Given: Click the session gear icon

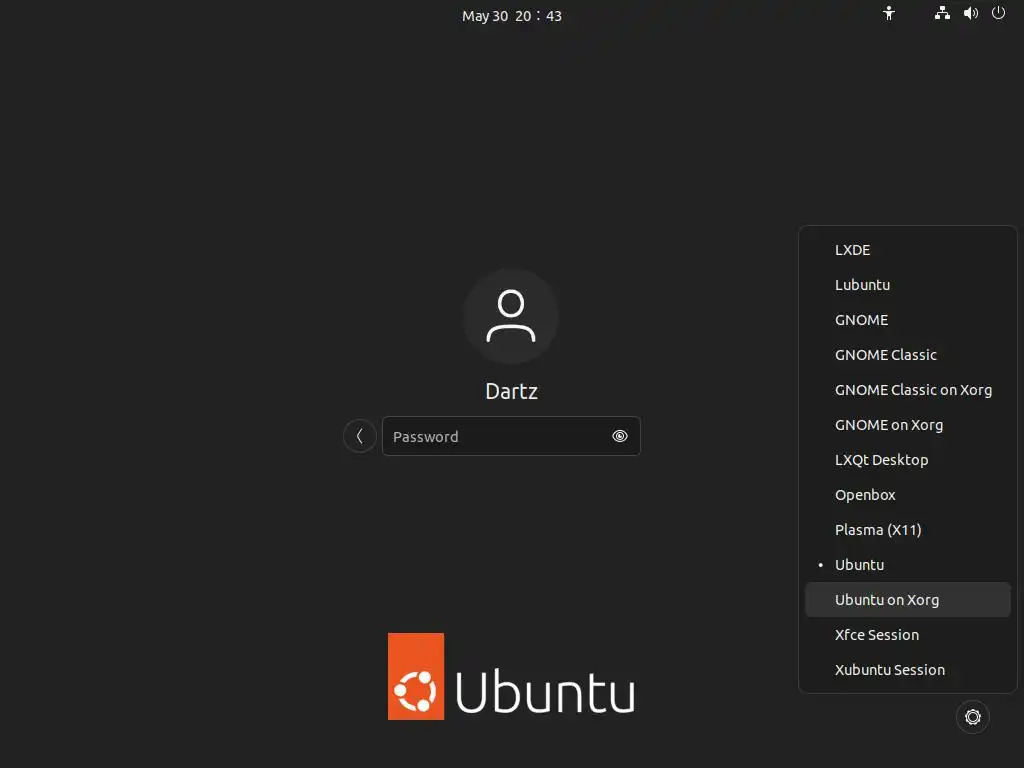Looking at the screenshot, I should click(x=972, y=717).
